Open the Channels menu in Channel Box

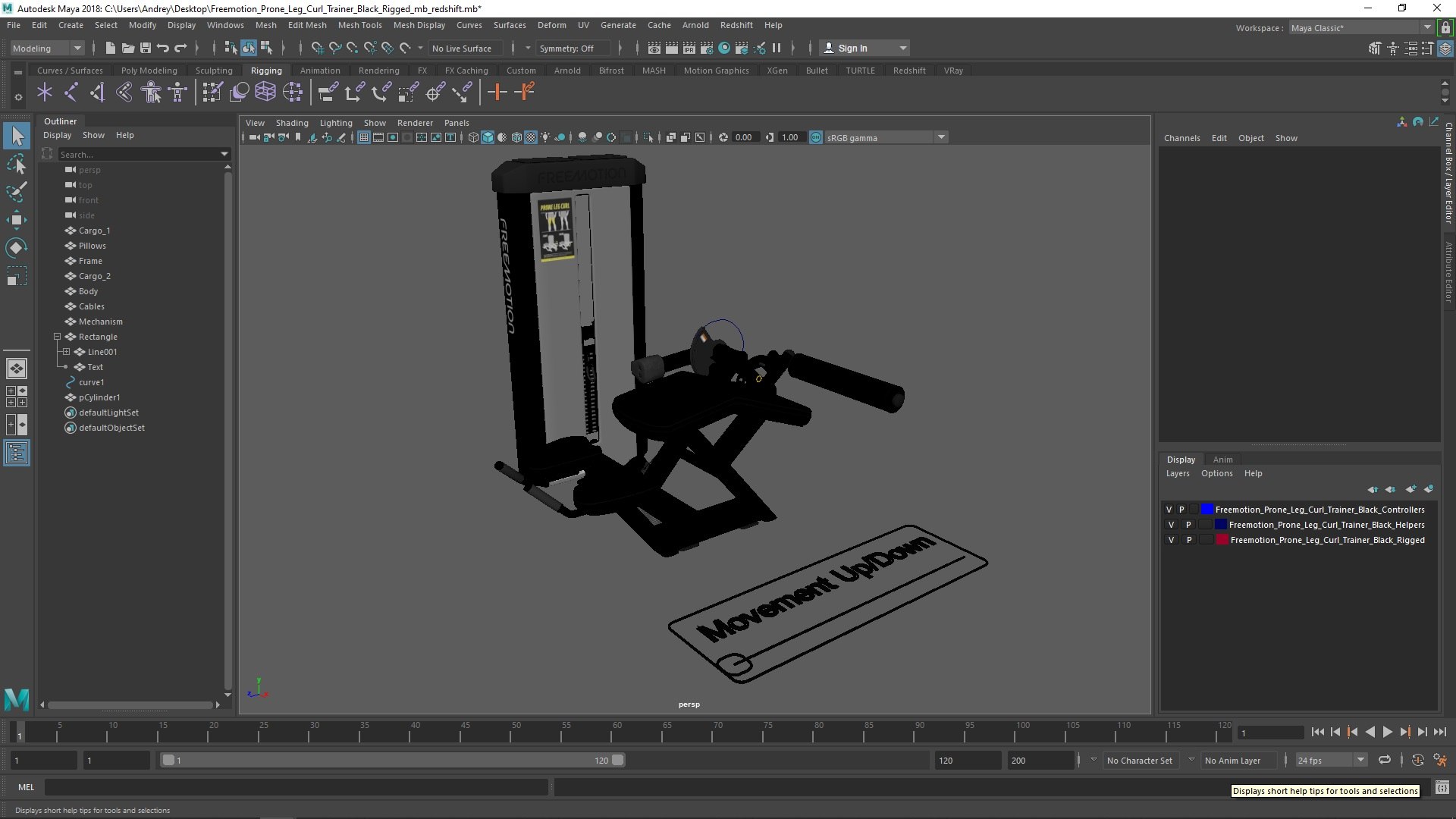point(1181,138)
